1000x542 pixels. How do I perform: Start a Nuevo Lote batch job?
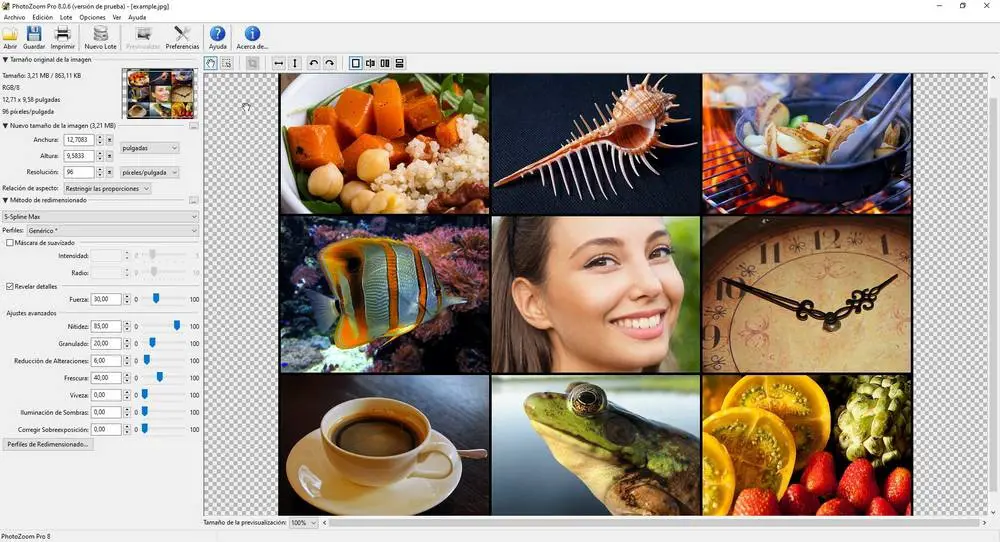[101, 38]
